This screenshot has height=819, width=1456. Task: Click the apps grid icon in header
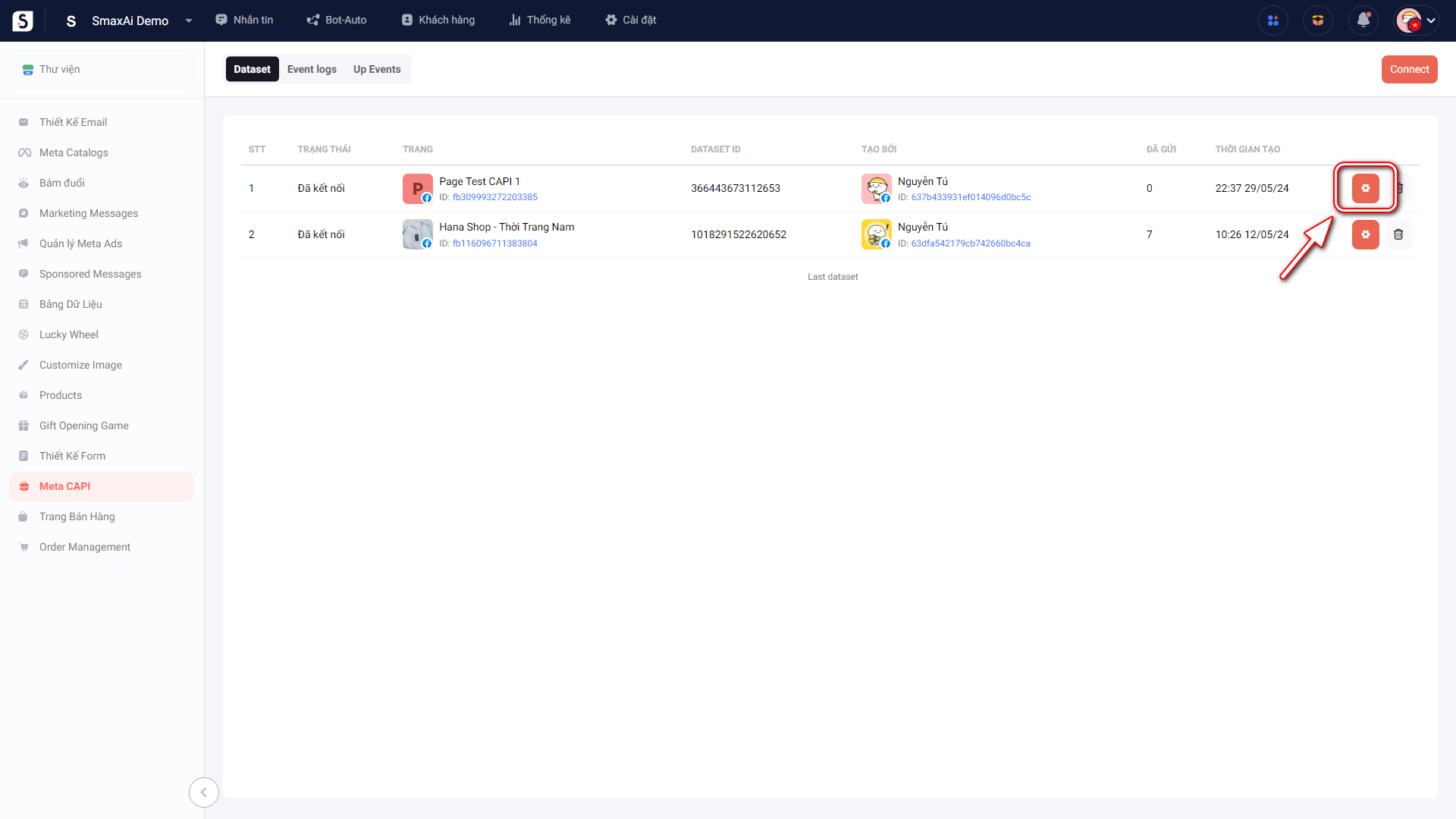(1272, 20)
